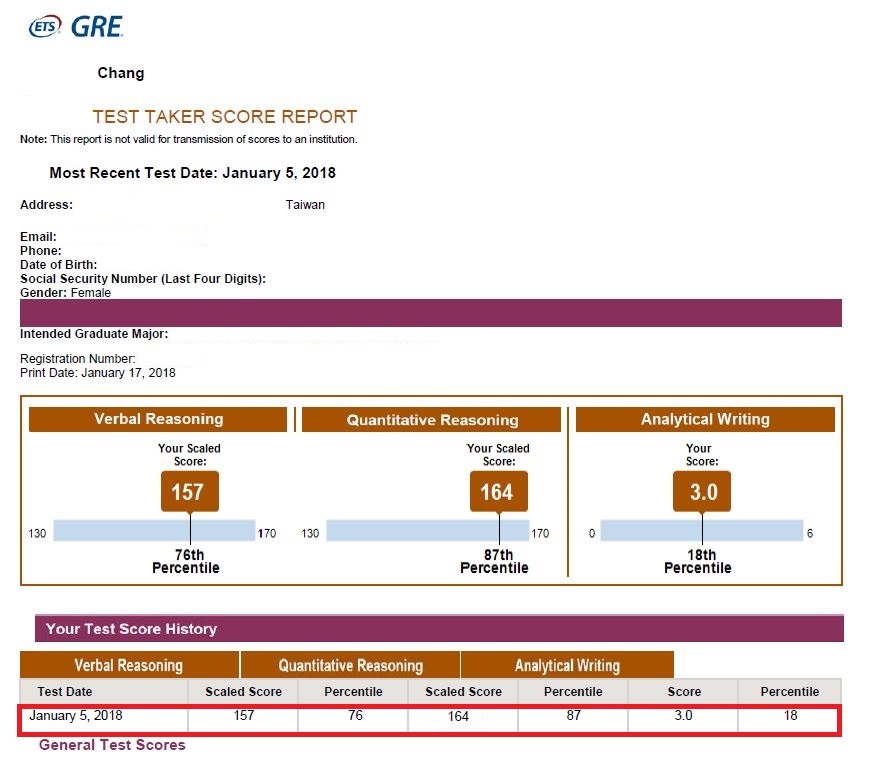Click Quantitative Reasoning header in score history
Image resolution: width=875 pixels, height=757 pixels.
(350, 665)
